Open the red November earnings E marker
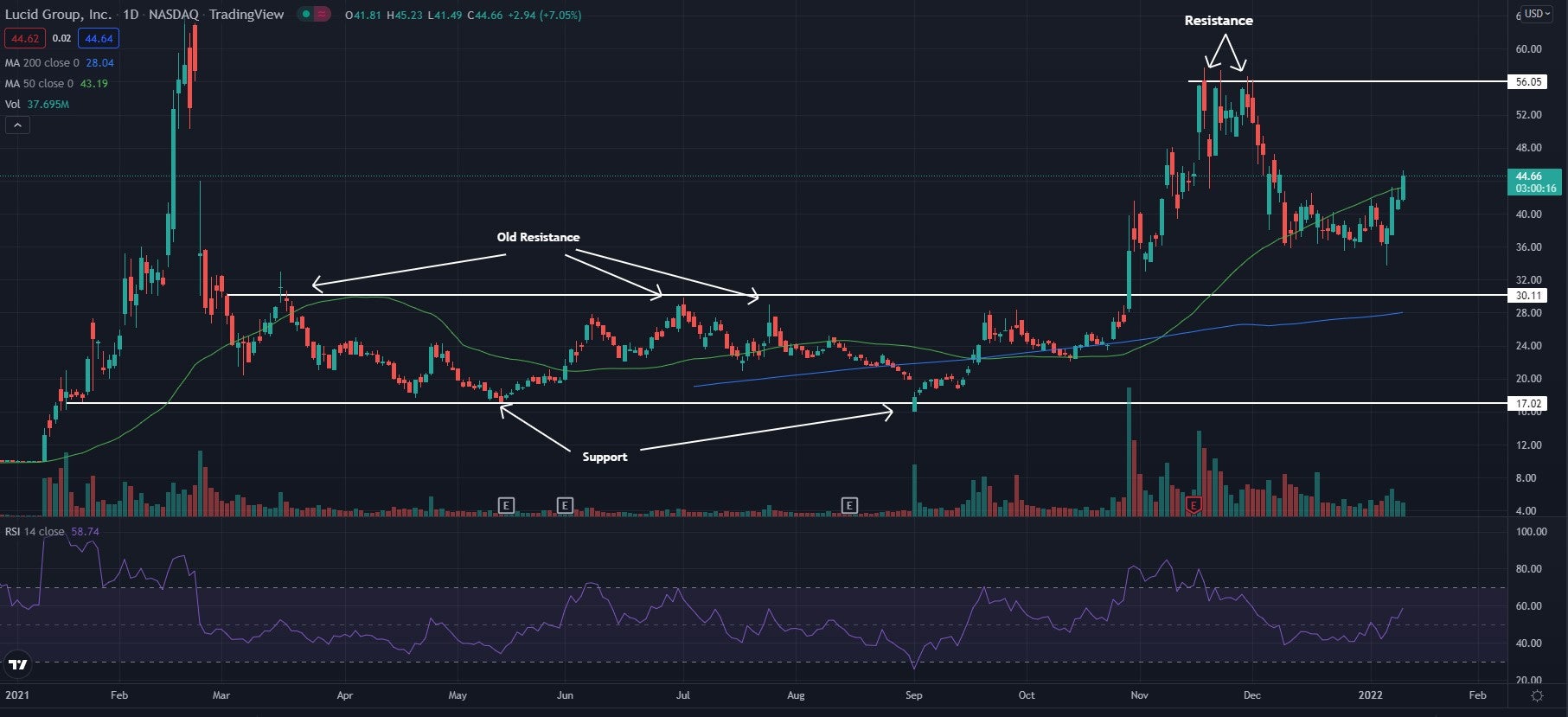1568x717 pixels. [1194, 505]
